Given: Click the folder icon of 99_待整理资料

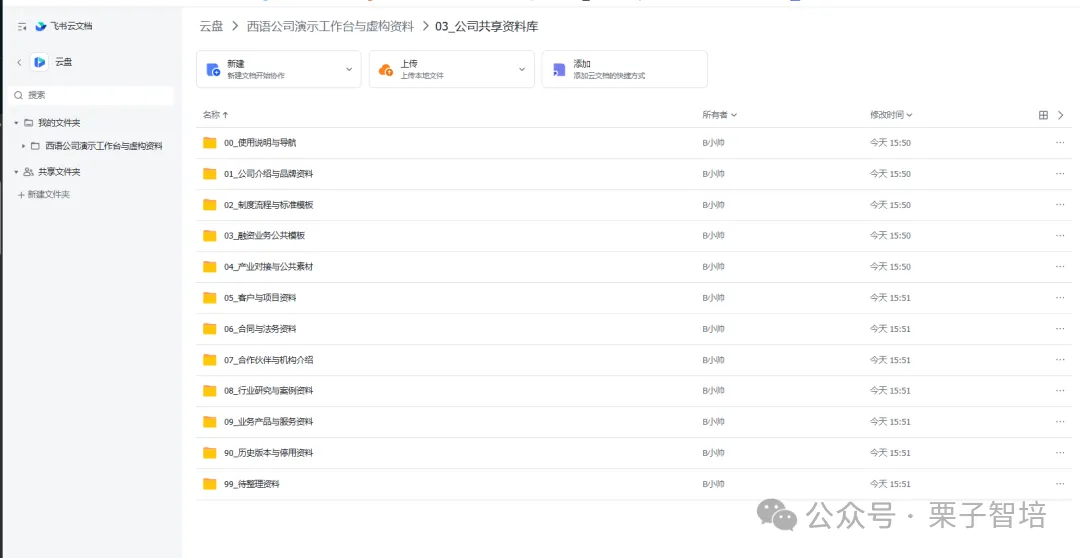Looking at the screenshot, I should [209, 484].
